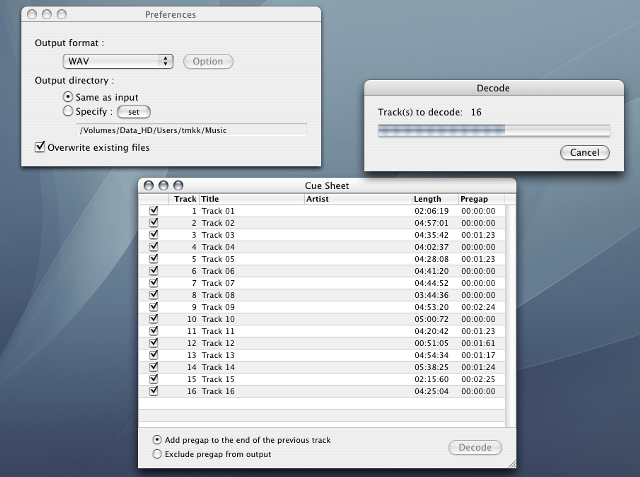Click the pregap value 00:02:25
The image size is (640, 477).
pyautogui.click(x=478, y=379)
